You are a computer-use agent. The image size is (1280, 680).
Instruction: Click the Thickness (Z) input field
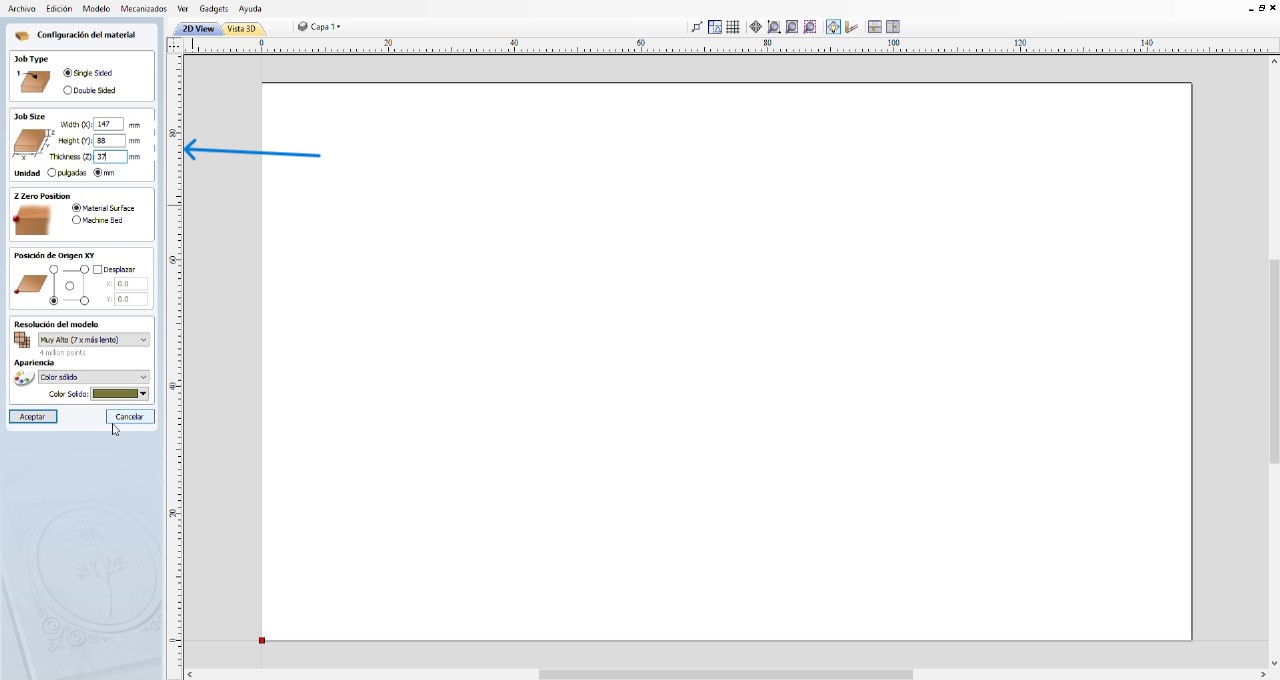(x=110, y=157)
